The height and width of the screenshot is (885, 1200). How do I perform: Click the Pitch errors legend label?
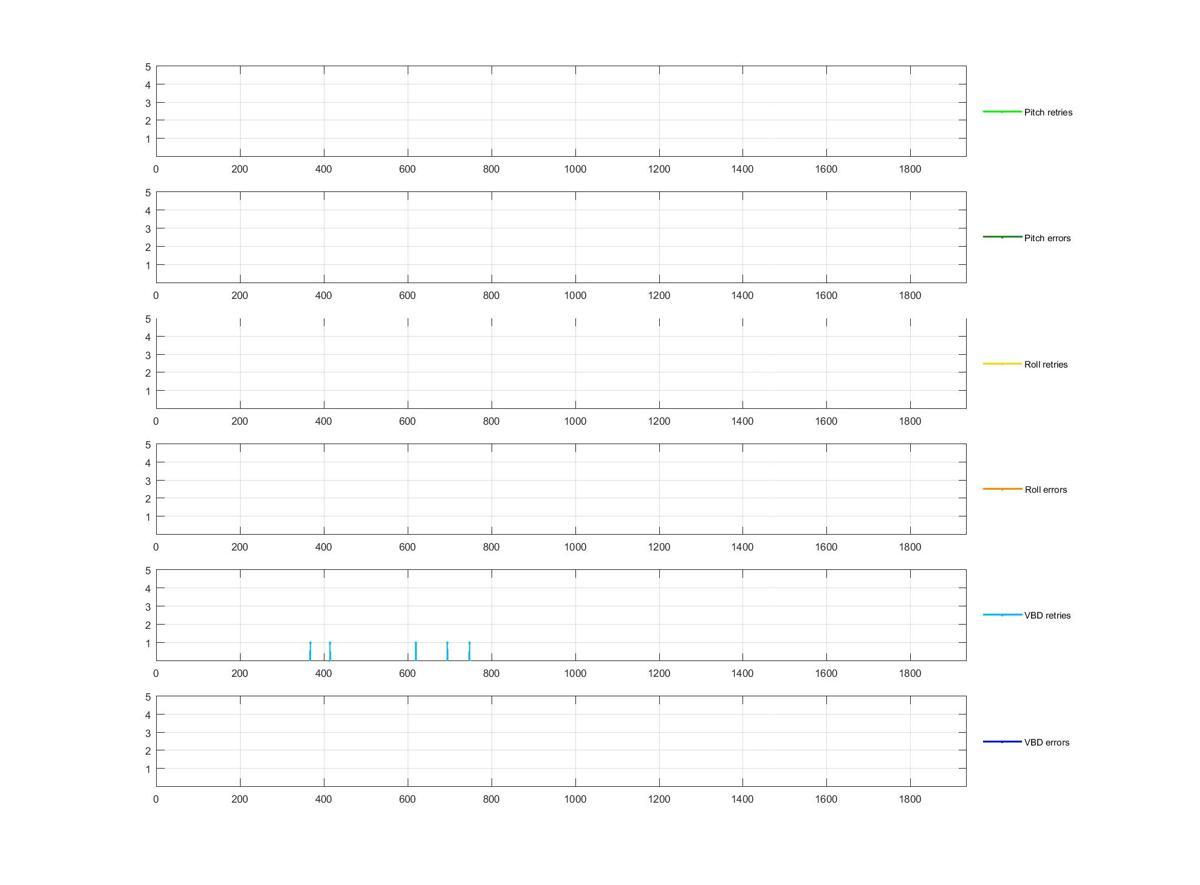coord(1047,238)
